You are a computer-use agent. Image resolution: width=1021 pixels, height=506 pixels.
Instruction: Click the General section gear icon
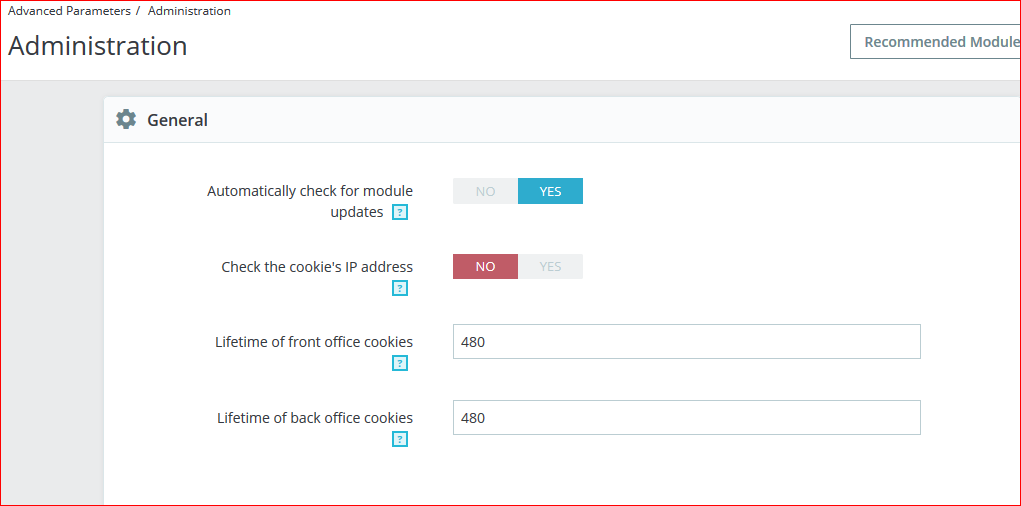coord(126,120)
